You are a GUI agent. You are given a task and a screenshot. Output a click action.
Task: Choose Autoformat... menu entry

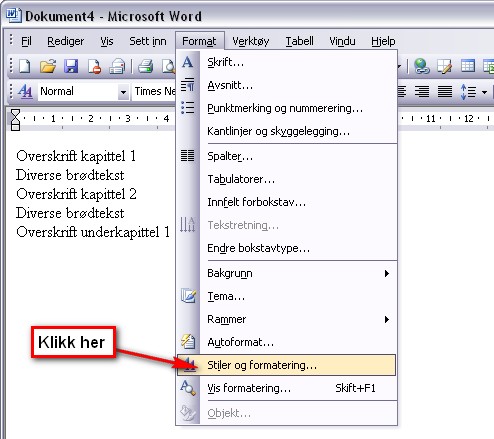pos(287,342)
